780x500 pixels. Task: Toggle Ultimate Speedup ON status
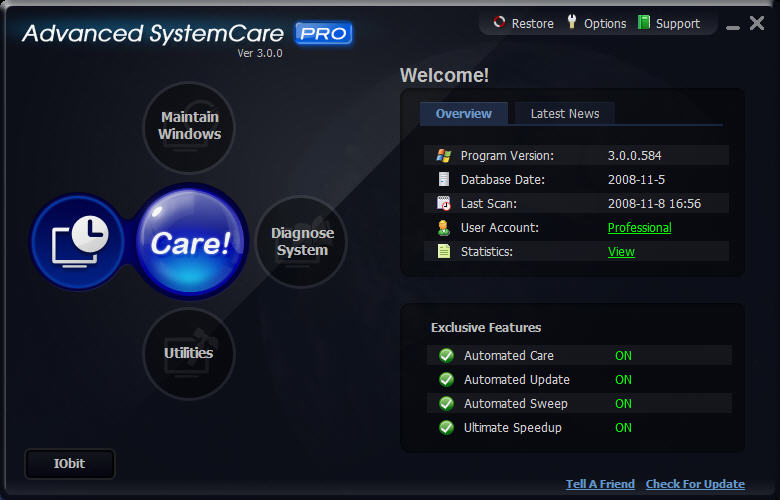click(623, 427)
